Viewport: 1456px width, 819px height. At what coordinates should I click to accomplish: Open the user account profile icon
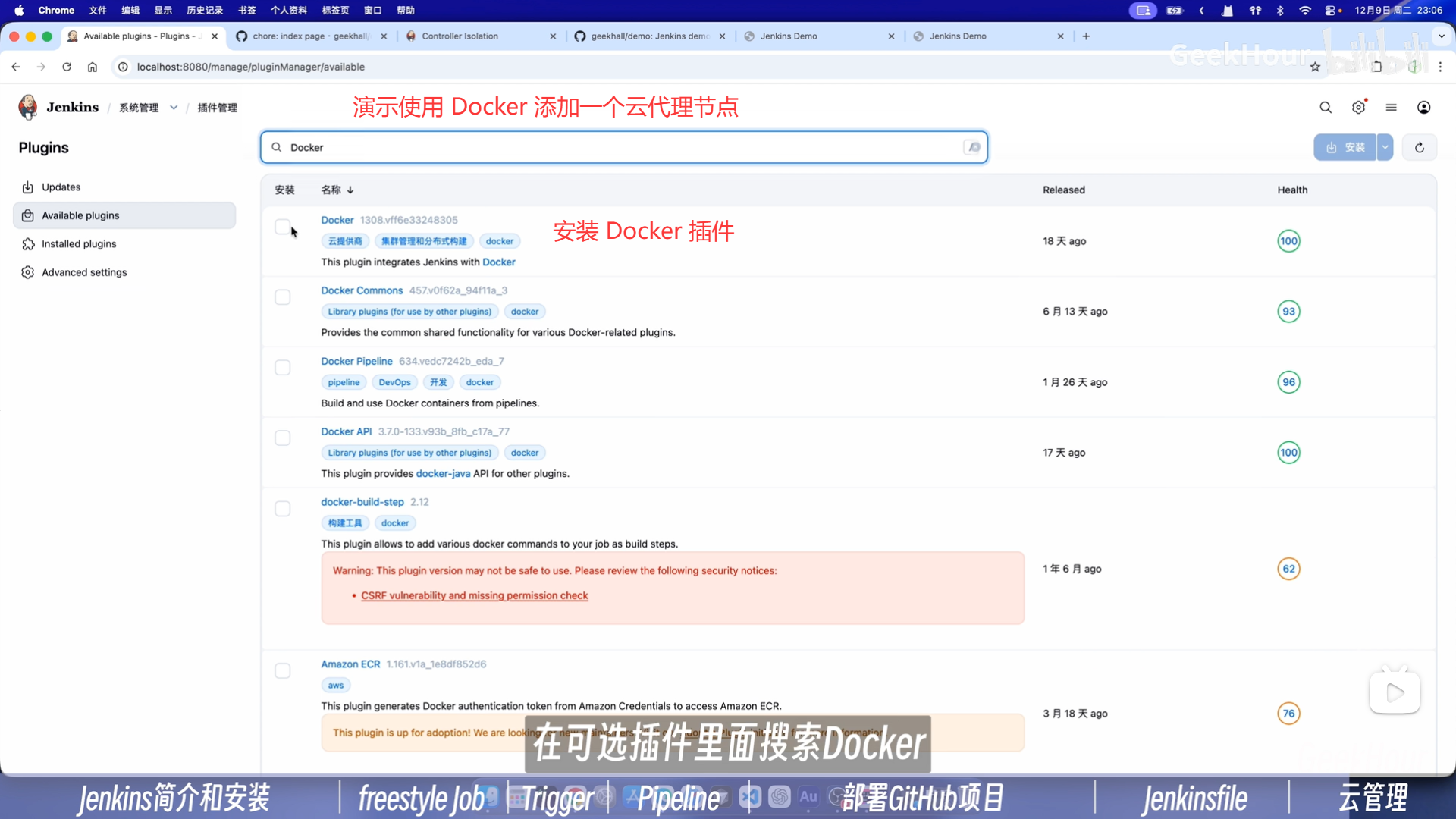(x=1423, y=108)
